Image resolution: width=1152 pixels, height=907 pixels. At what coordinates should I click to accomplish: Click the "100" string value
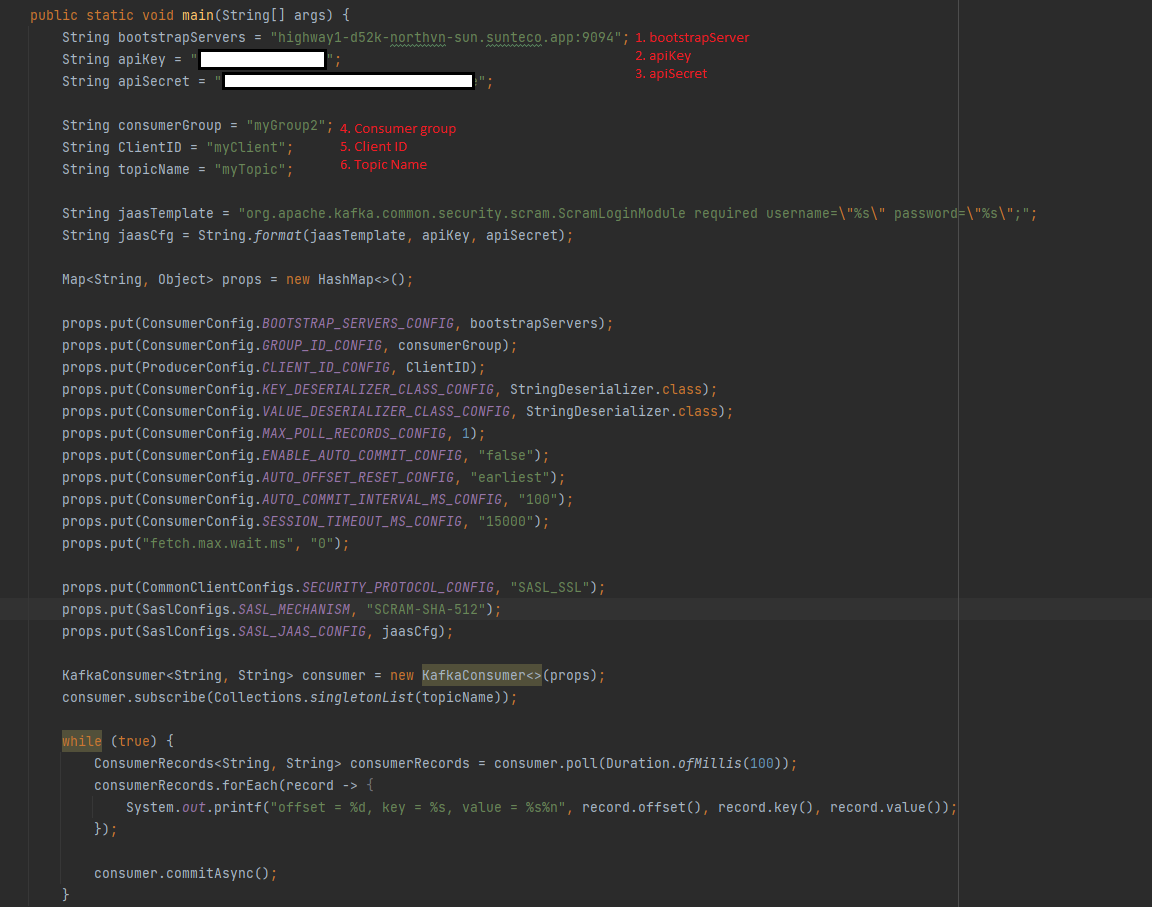pyautogui.click(x=538, y=499)
